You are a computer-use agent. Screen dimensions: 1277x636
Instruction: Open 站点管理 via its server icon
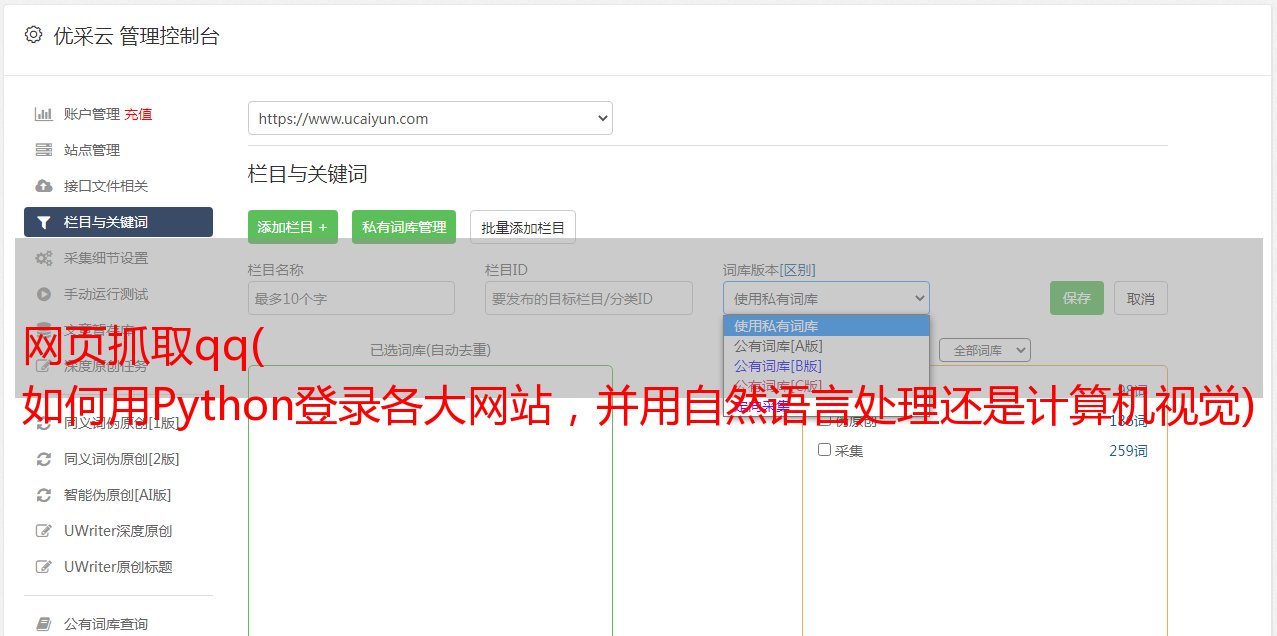pyautogui.click(x=43, y=150)
